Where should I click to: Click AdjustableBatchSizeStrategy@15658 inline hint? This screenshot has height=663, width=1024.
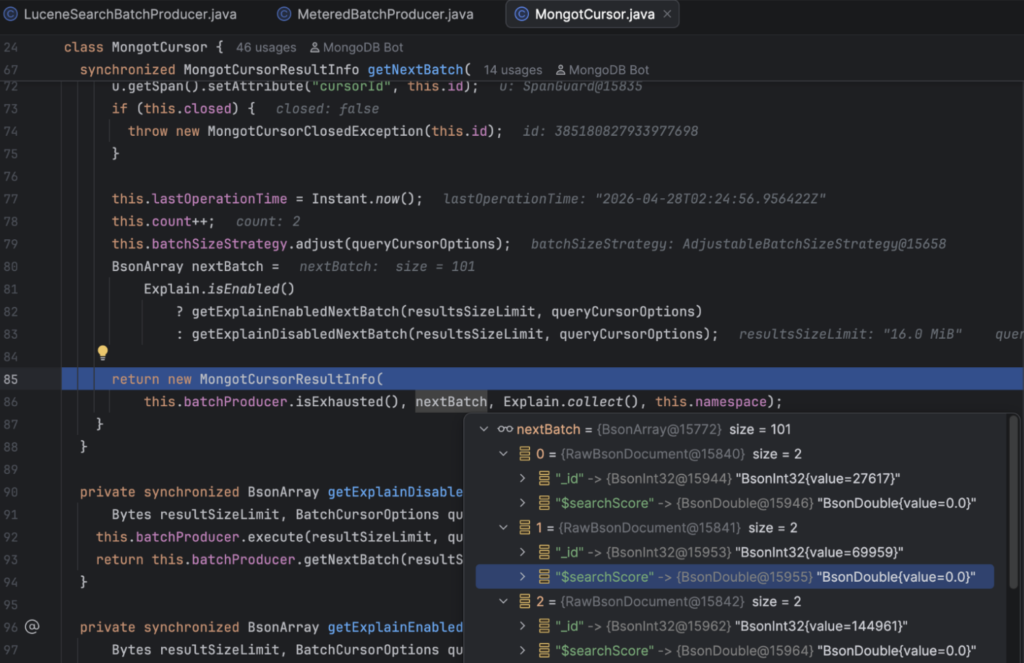click(814, 244)
